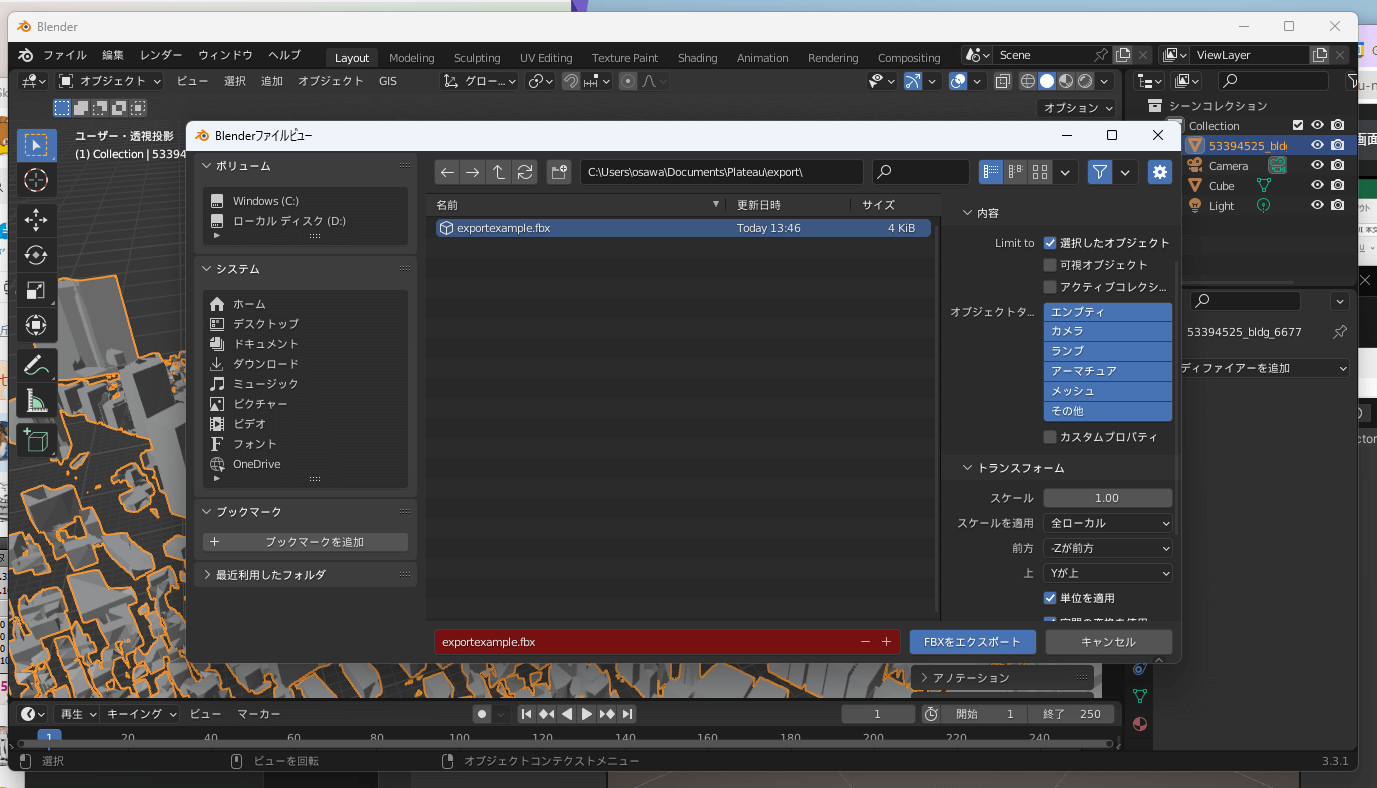Enable アクティブコレクション checkbox
The height and width of the screenshot is (788, 1377).
click(x=1050, y=287)
